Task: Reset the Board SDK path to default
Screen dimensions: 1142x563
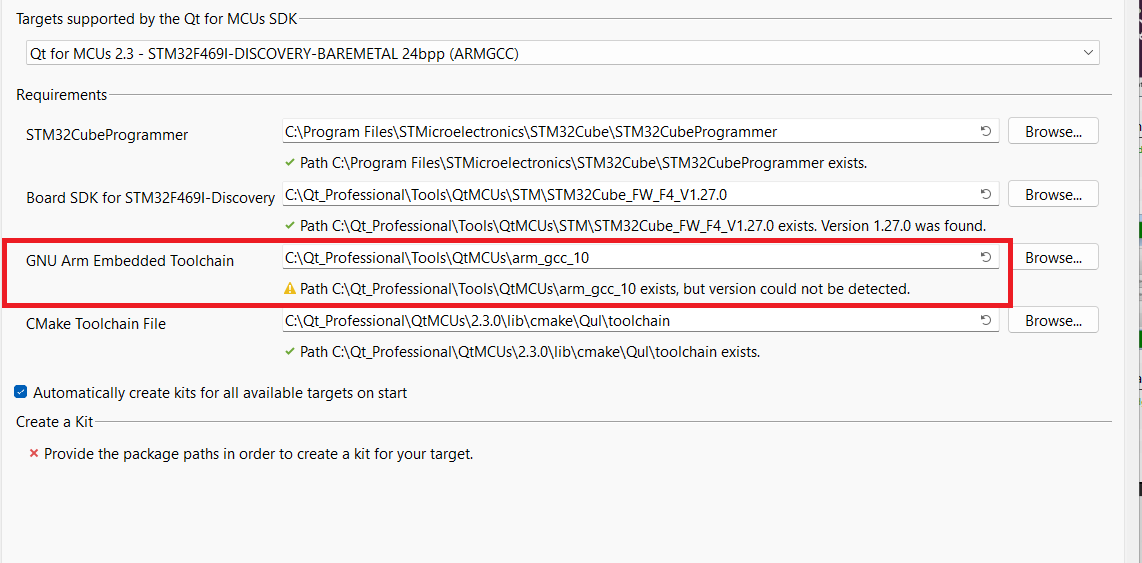Action: tap(985, 194)
